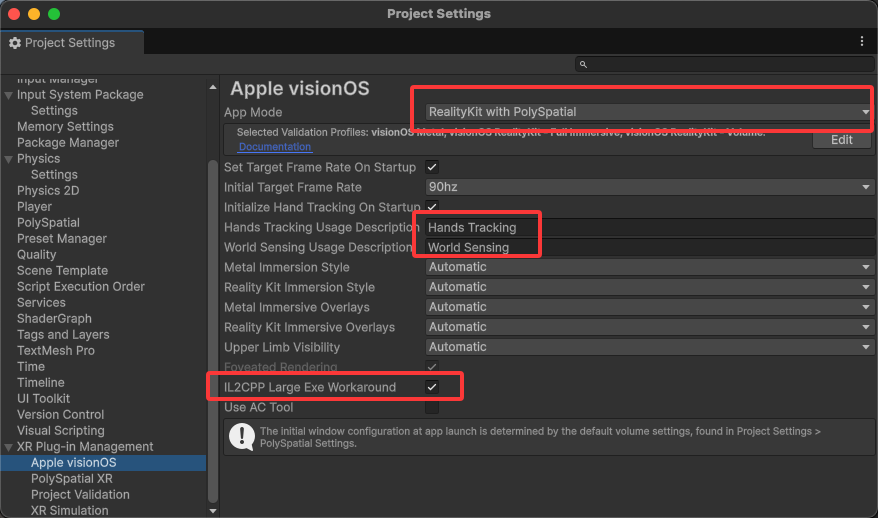The width and height of the screenshot is (878, 518).
Task: Select Visual Scripting in the sidebar
Action: (x=60, y=431)
